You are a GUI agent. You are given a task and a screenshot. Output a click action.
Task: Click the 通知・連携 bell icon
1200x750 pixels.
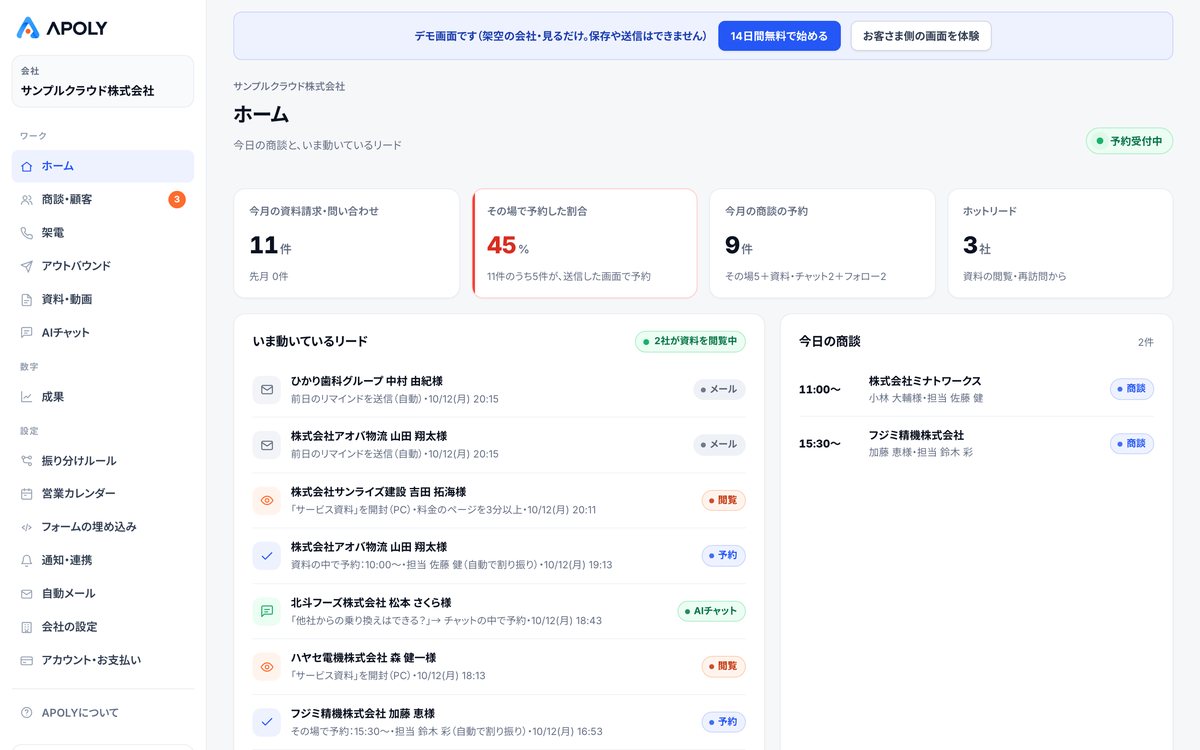coord(27,560)
